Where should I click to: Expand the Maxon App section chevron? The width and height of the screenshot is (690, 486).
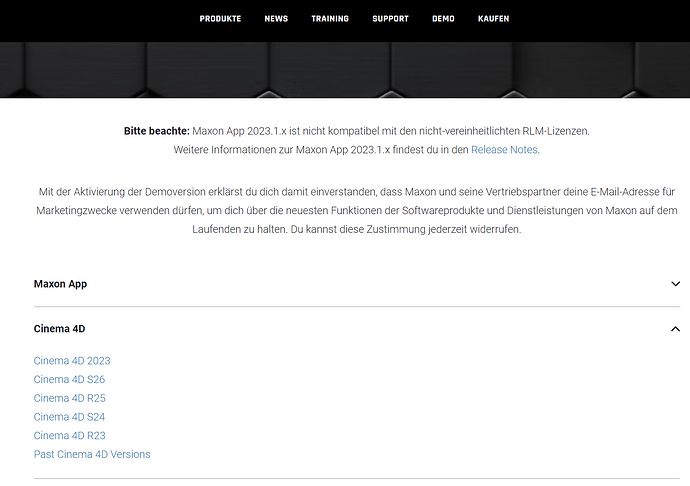point(675,284)
